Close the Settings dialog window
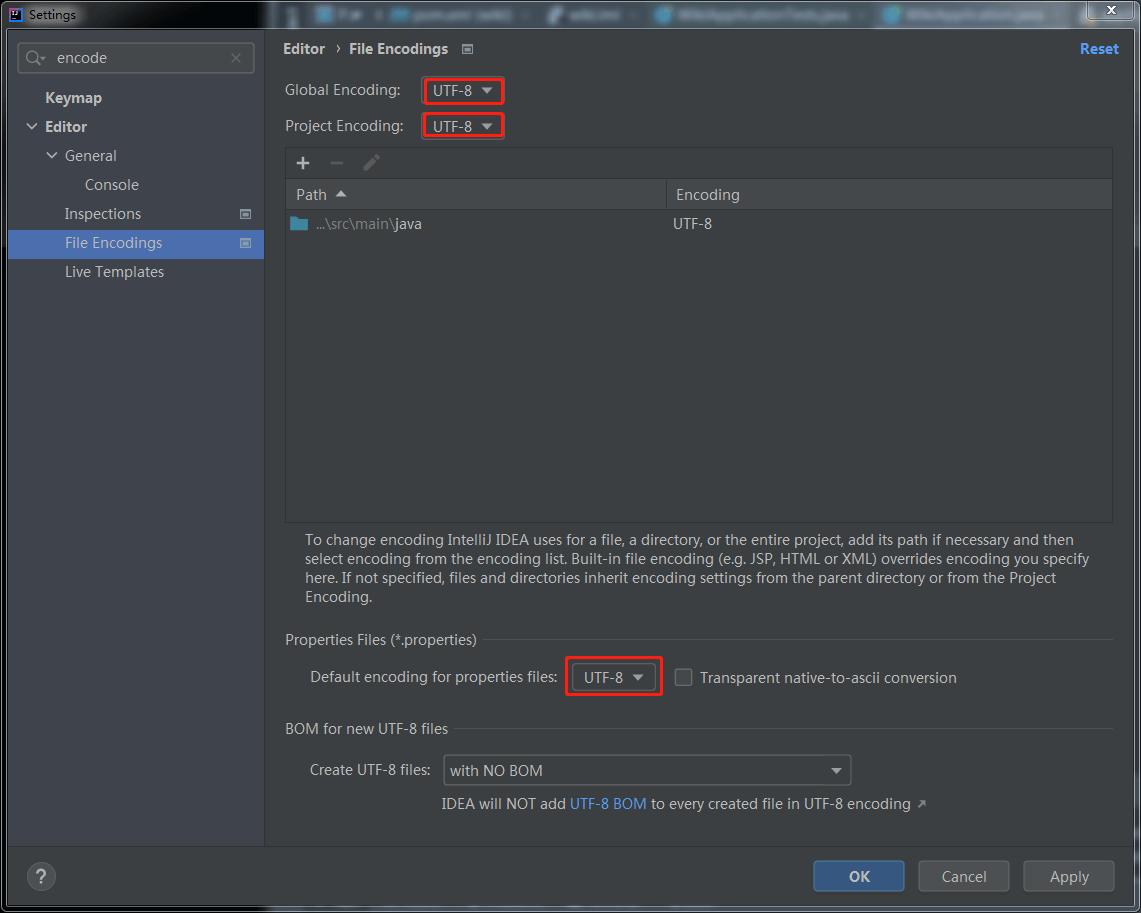Image resolution: width=1141 pixels, height=913 pixels. [x=1111, y=9]
